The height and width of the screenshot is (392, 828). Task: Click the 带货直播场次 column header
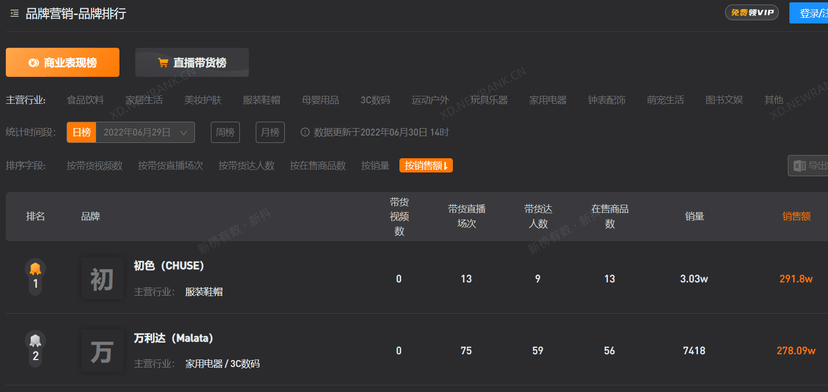coord(466,216)
